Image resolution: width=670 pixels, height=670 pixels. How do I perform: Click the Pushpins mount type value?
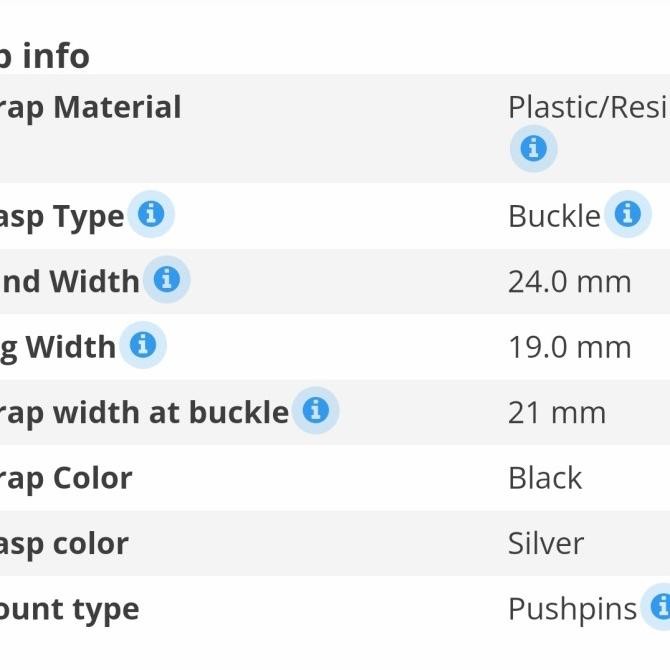point(572,609)
